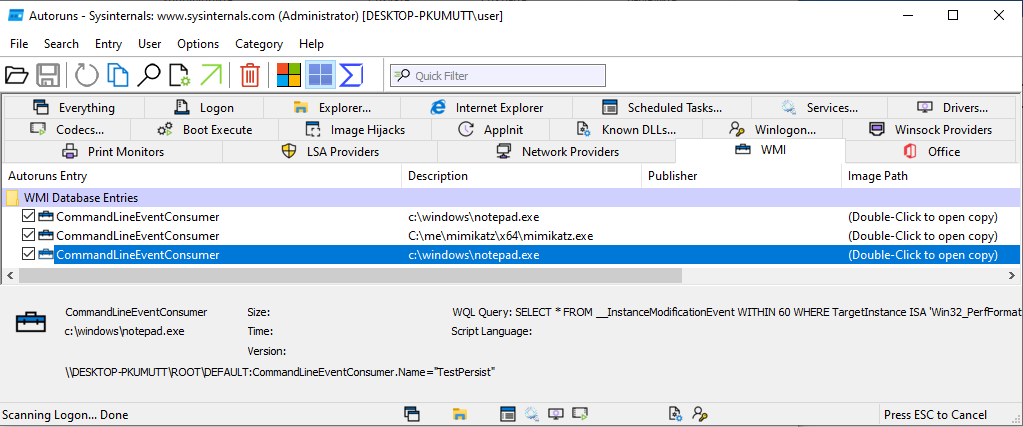
Task: Click into the Quick Filter field
Action: tap(505, 76)
